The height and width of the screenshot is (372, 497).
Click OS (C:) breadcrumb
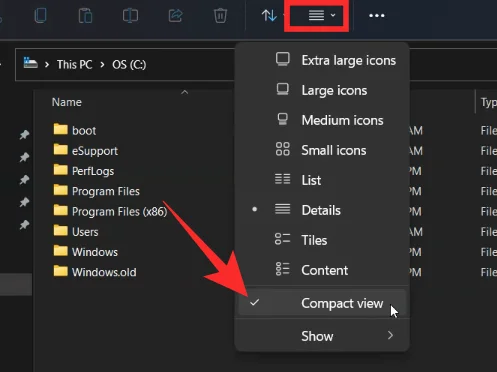coord(129,64)
